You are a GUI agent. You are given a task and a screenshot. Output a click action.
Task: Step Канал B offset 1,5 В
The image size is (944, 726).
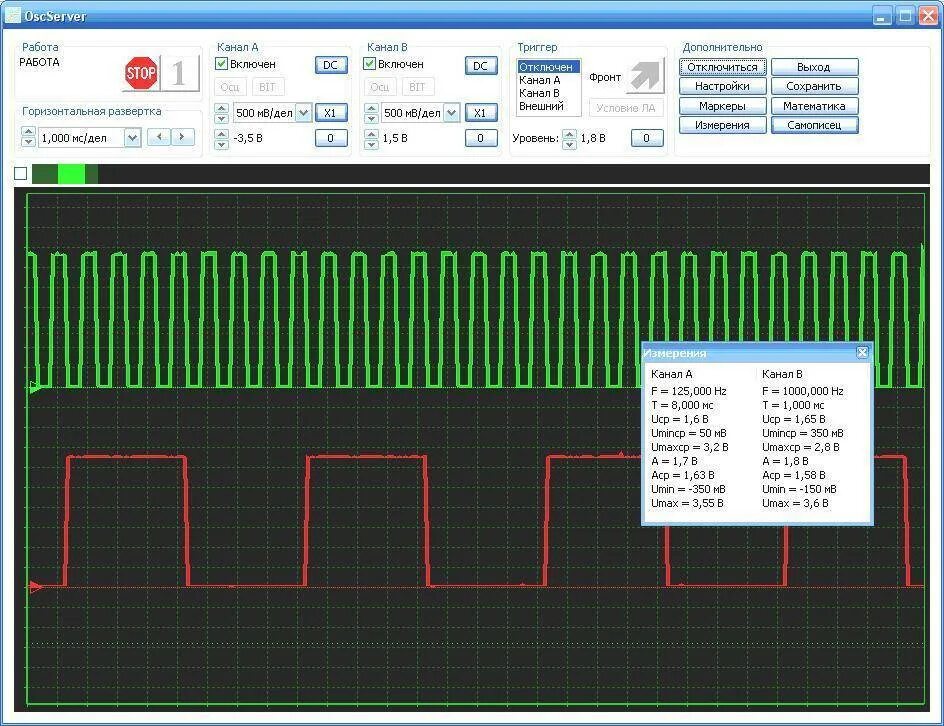click(371, 138)
